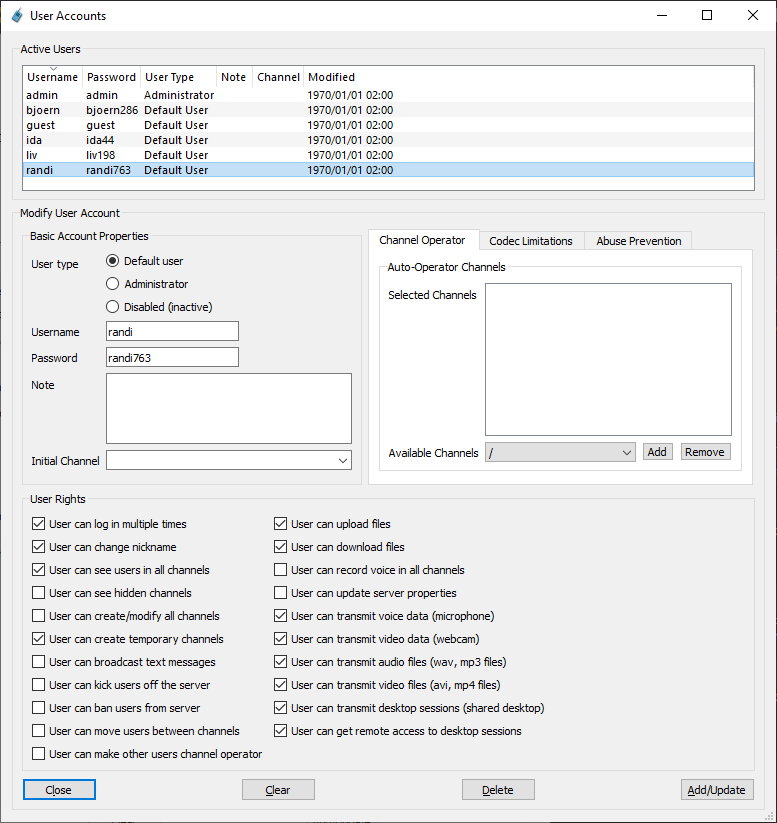Open the Abuse Prevention tab
Image resolution: width=777 pixels, height=823 pixels.
[638, 241]
